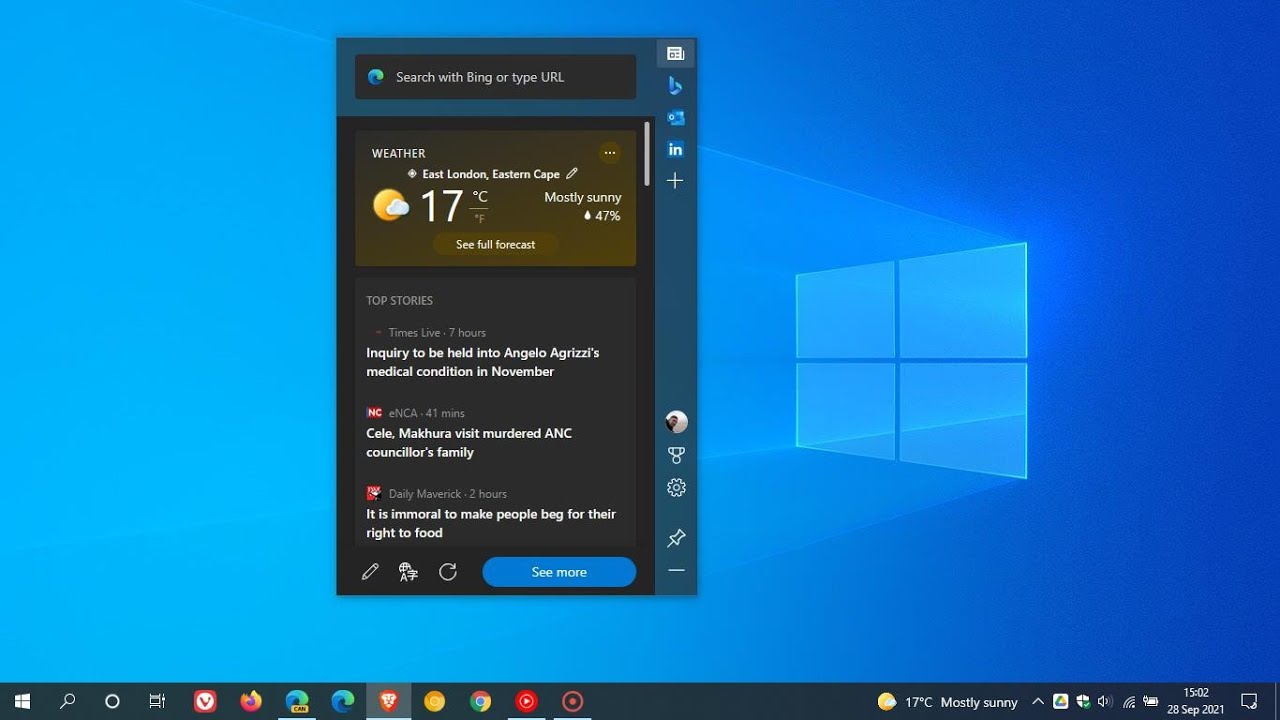
Task: Click the See more button
Action: pyautogui.click(x=559, y=572)
